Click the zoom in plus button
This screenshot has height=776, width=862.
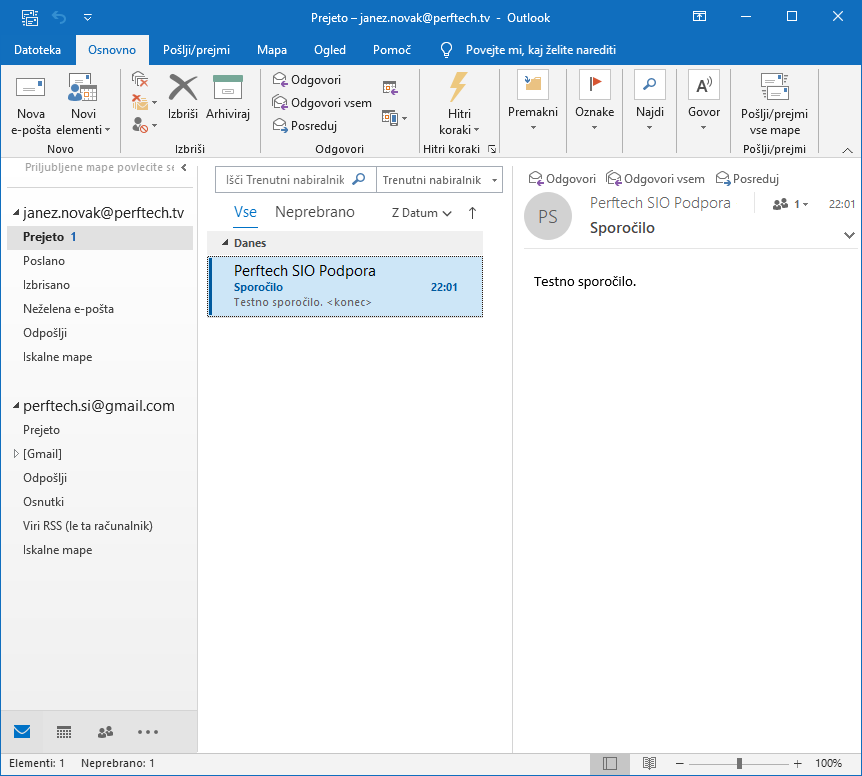(798, 763)
